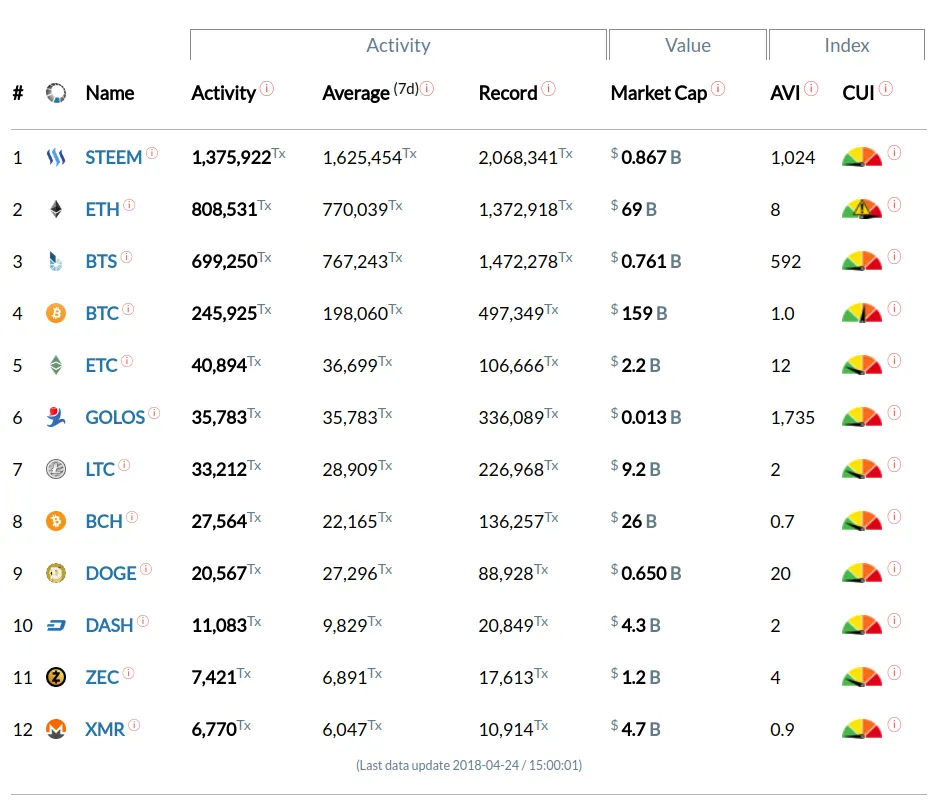Viewport: 943px width, 809px height.
Task: Click GOLOS AVI value 1,735
Action: [793, 417]
